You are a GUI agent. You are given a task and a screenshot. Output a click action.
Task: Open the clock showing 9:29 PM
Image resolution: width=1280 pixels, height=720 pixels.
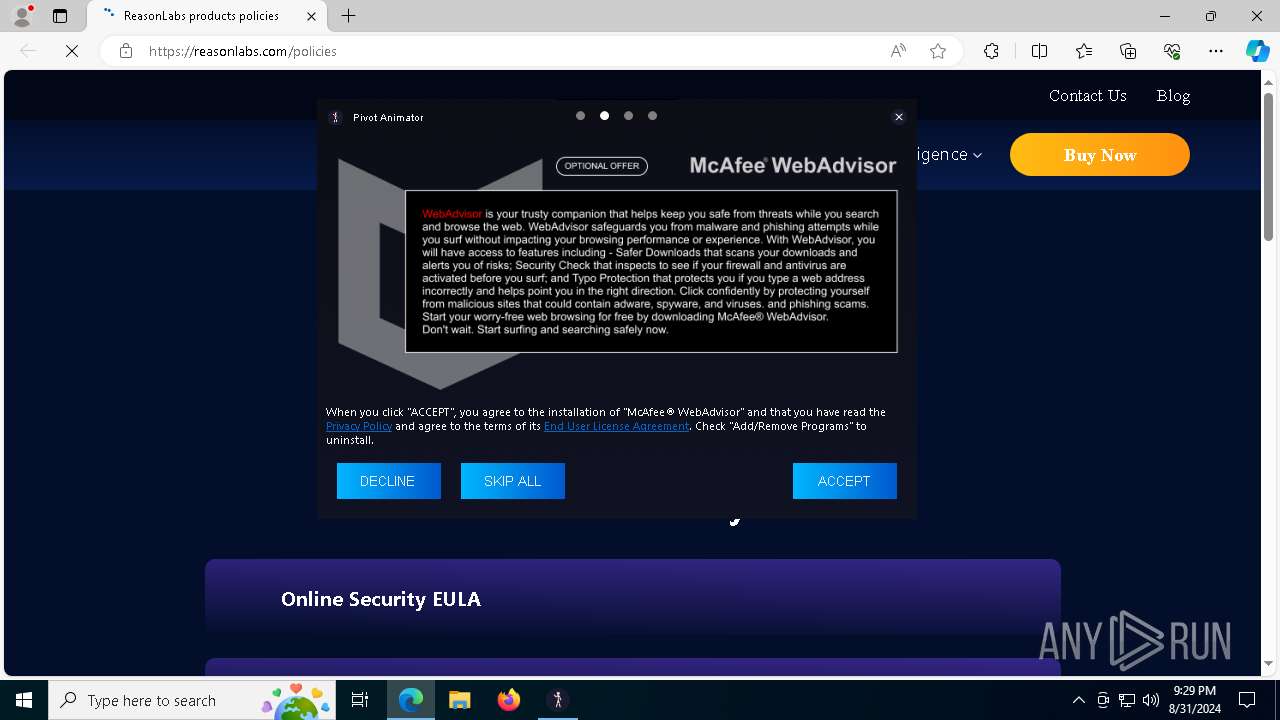click(x=1195, y=700)
